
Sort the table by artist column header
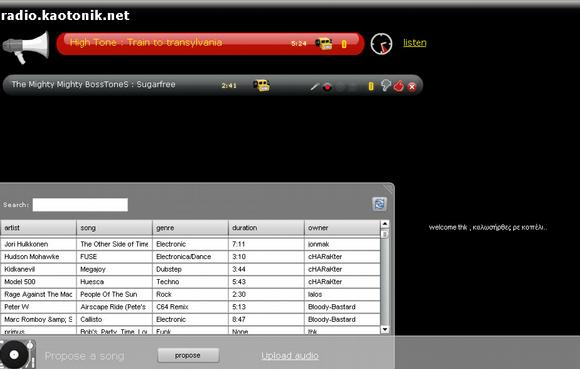(x=38, y=228)
